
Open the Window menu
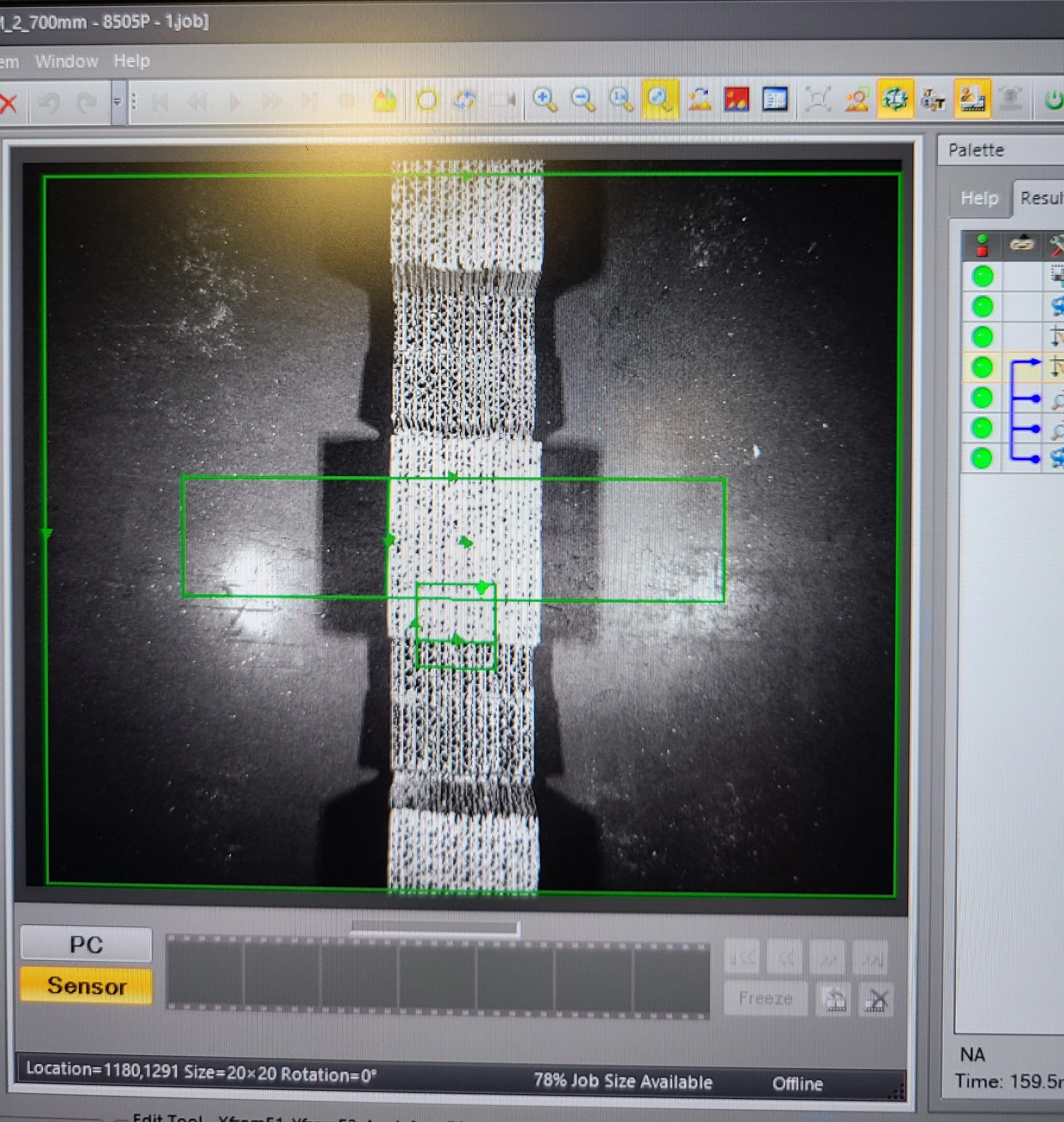(66, 61)
